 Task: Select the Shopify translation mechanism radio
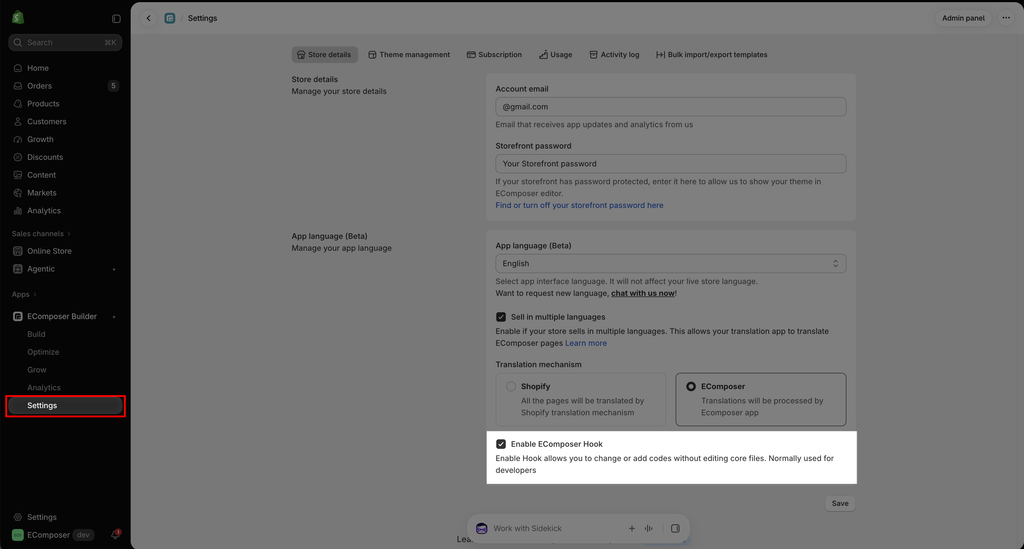click(511, 386)
